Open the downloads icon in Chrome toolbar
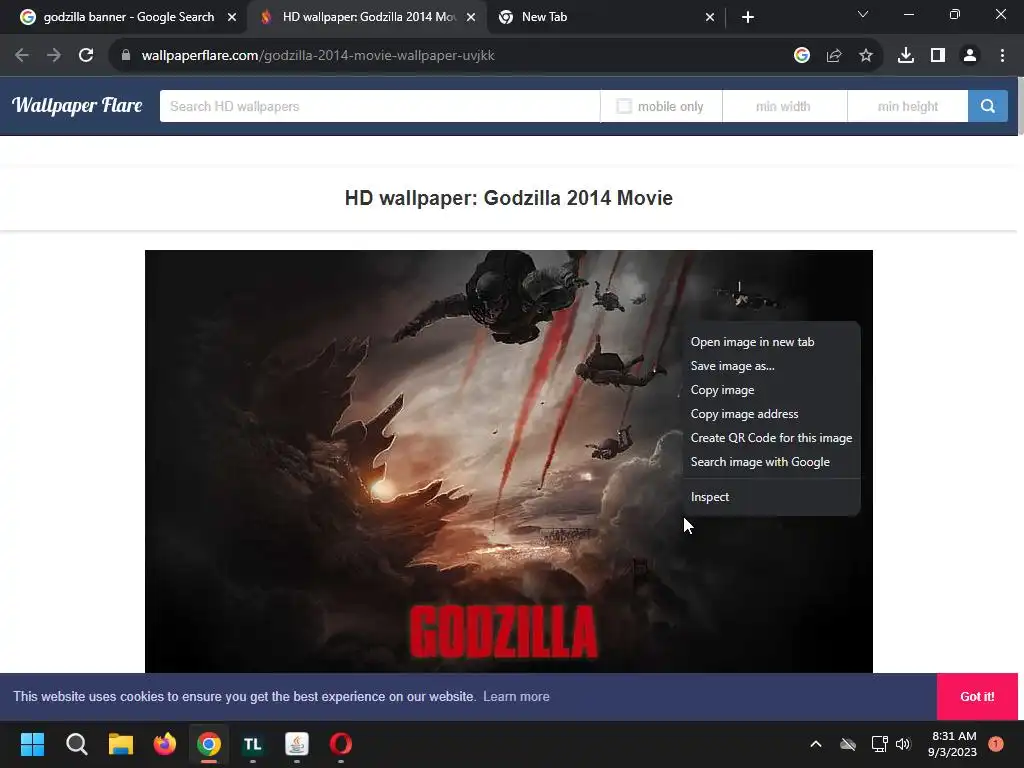Image resolution: width=1024 pixels, height=768 pixels. [x=906, y=56]
